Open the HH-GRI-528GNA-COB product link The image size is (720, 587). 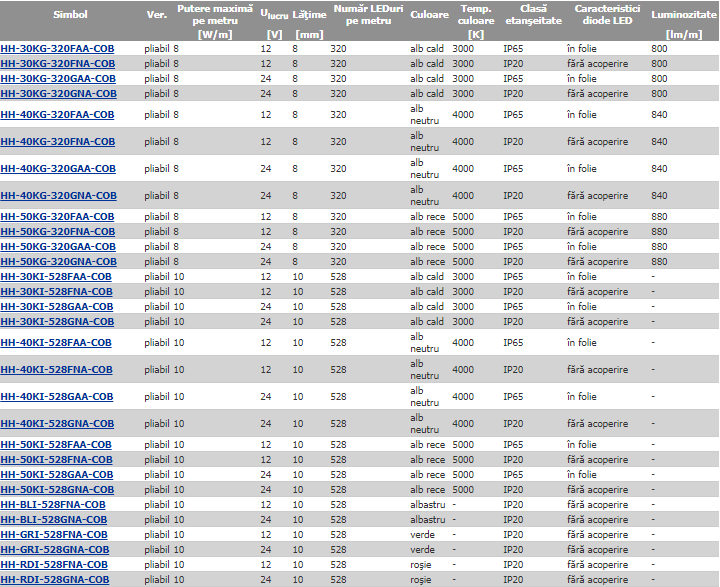(x=55, y=550)
